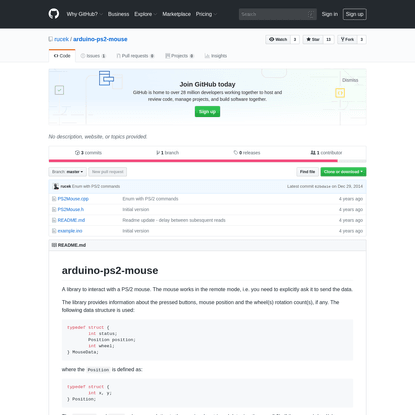The width and height of the screenshot is (415, 415).
Task: Switch to the Insights tab
Action: pos(216,56)
